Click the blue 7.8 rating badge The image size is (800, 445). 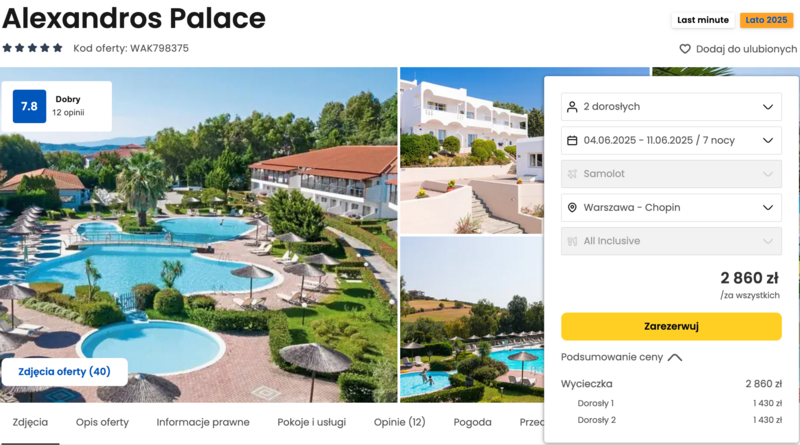pyautogui.click(x=29, y=106)
